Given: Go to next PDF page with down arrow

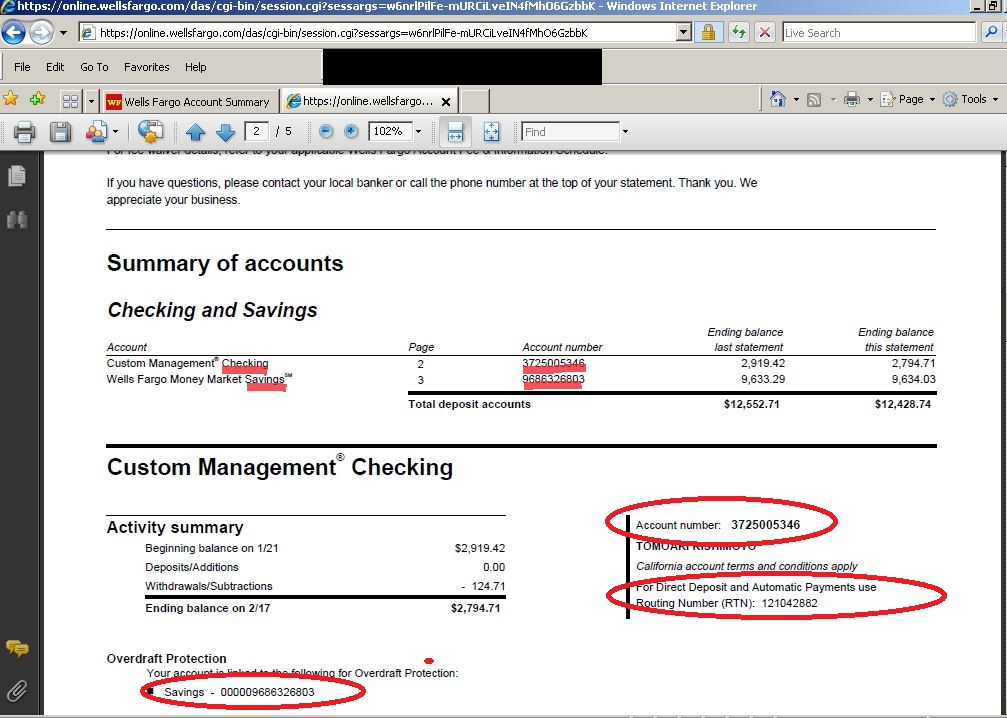Looking at the screenshot, I should pos(225,132).
